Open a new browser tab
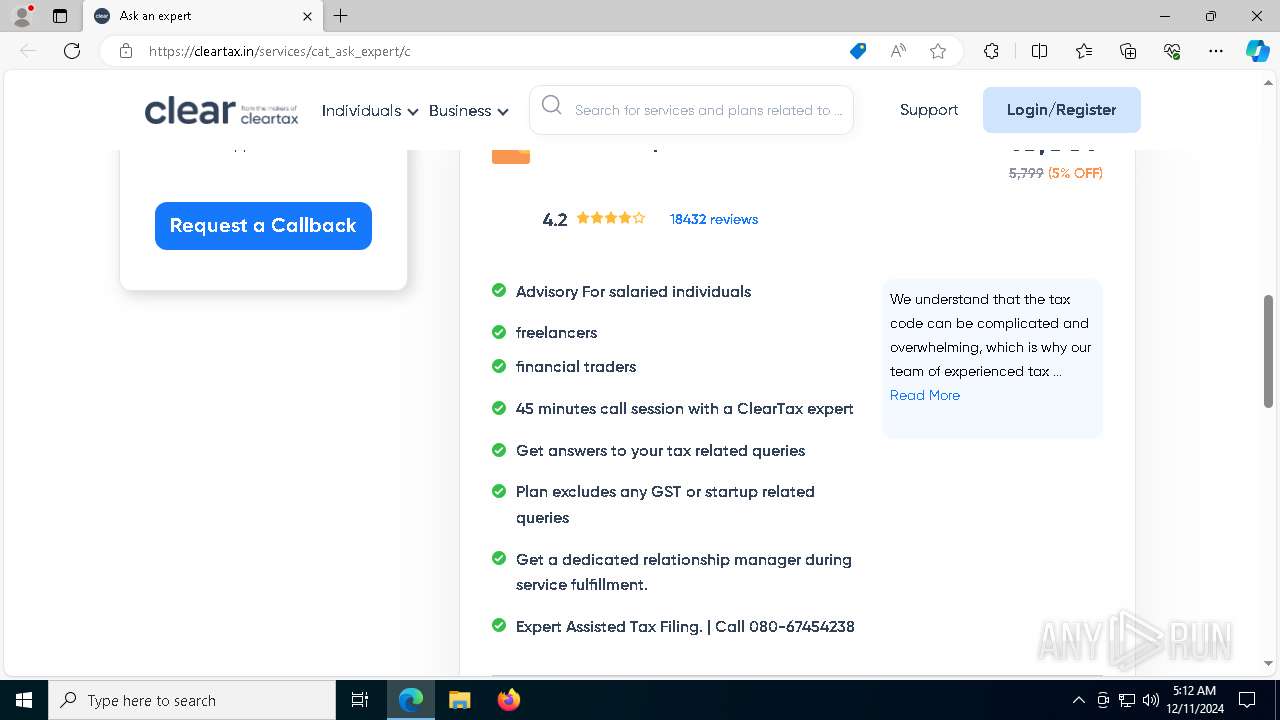 click(341, 16)
